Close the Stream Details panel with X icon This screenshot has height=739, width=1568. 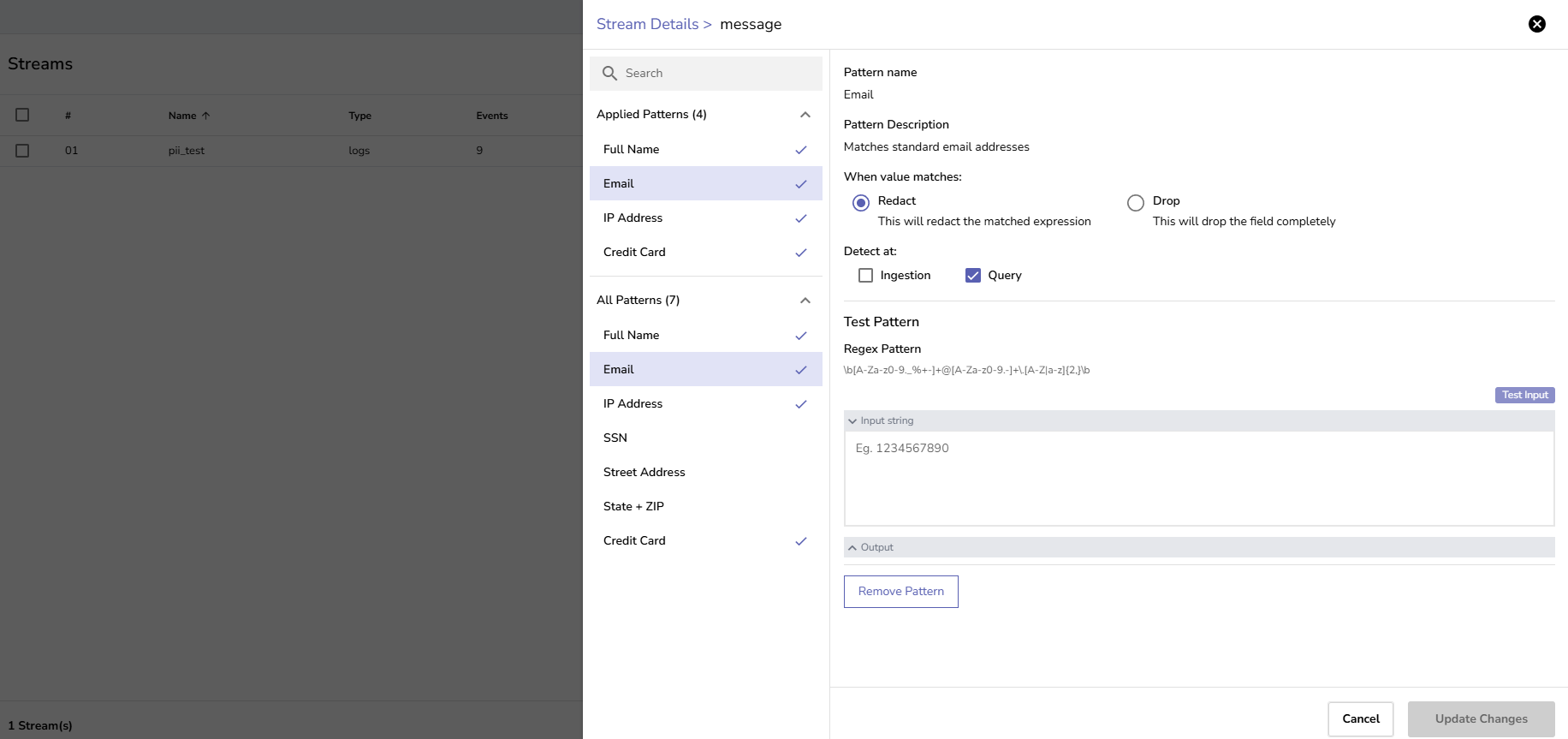pos(1536,24)
